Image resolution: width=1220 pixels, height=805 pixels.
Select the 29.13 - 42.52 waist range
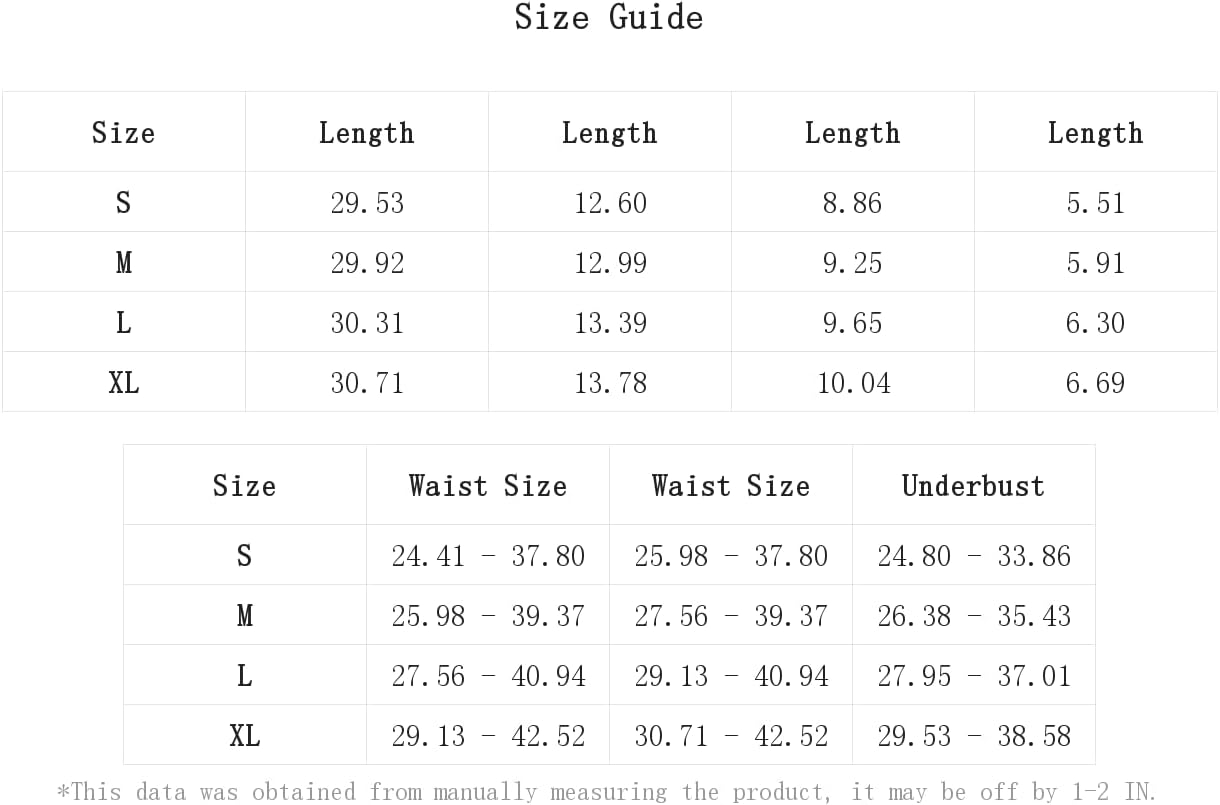(488, 736)
